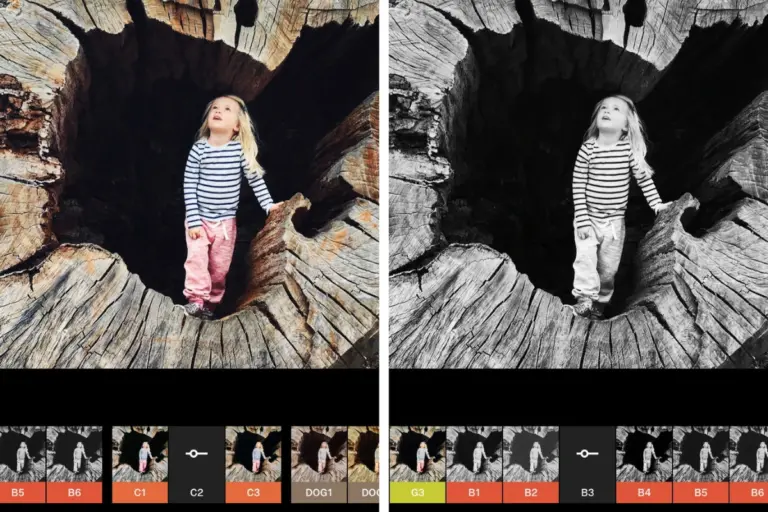
Task: Apply B5 filter in the black-and-white screen
Action: (x=700, y=464)
